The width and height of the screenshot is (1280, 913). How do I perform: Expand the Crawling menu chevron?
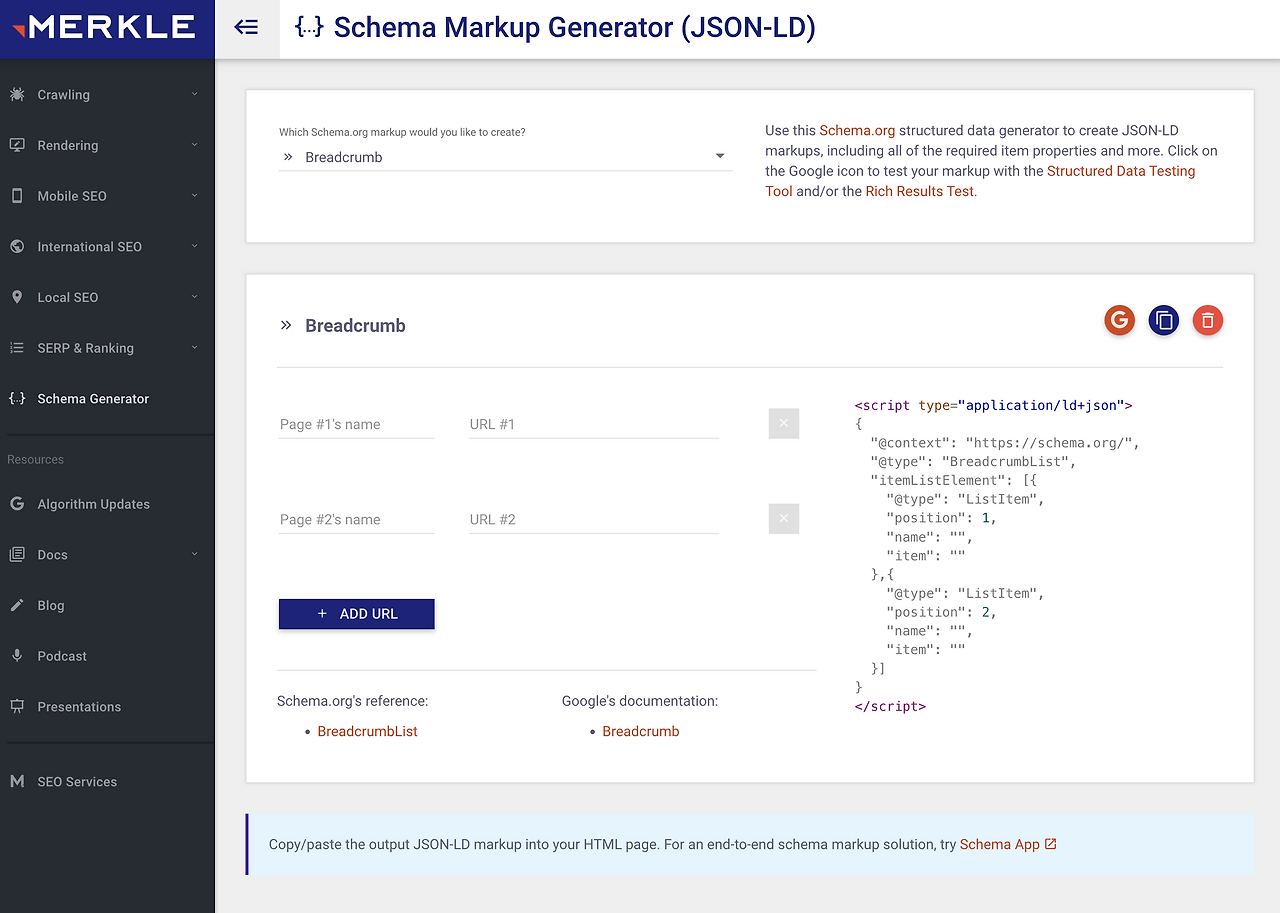pyautogui.click(x=195, y=94)
